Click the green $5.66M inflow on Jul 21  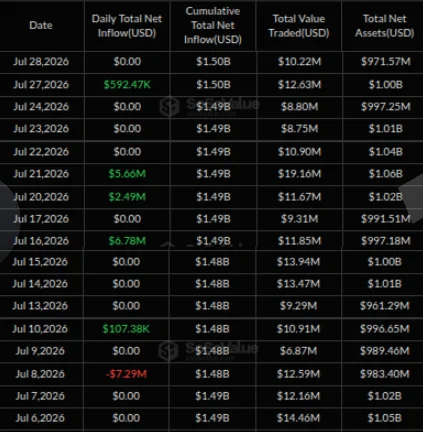tap(127, 174)
